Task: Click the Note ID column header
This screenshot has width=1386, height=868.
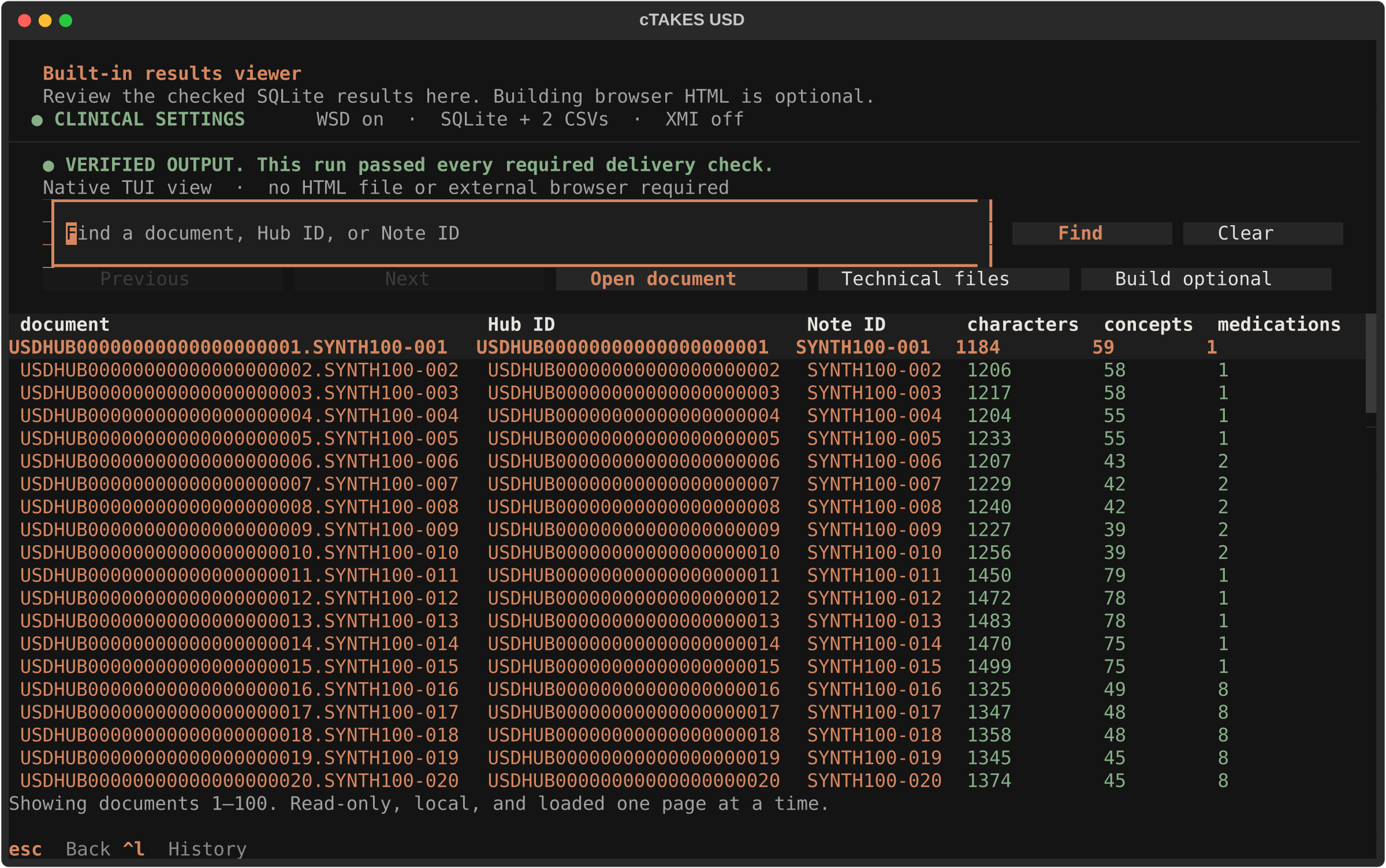Action: tap(846, 325)
